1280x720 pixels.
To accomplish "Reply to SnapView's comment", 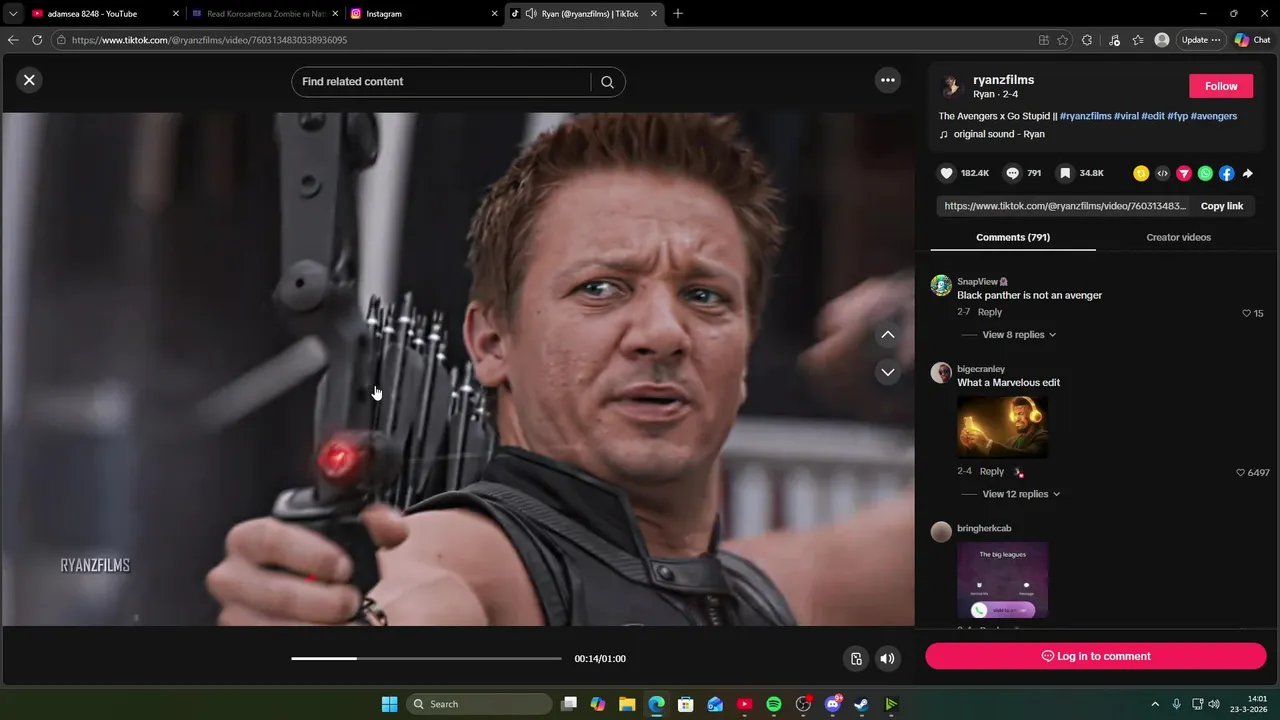I will click(990, 312).
